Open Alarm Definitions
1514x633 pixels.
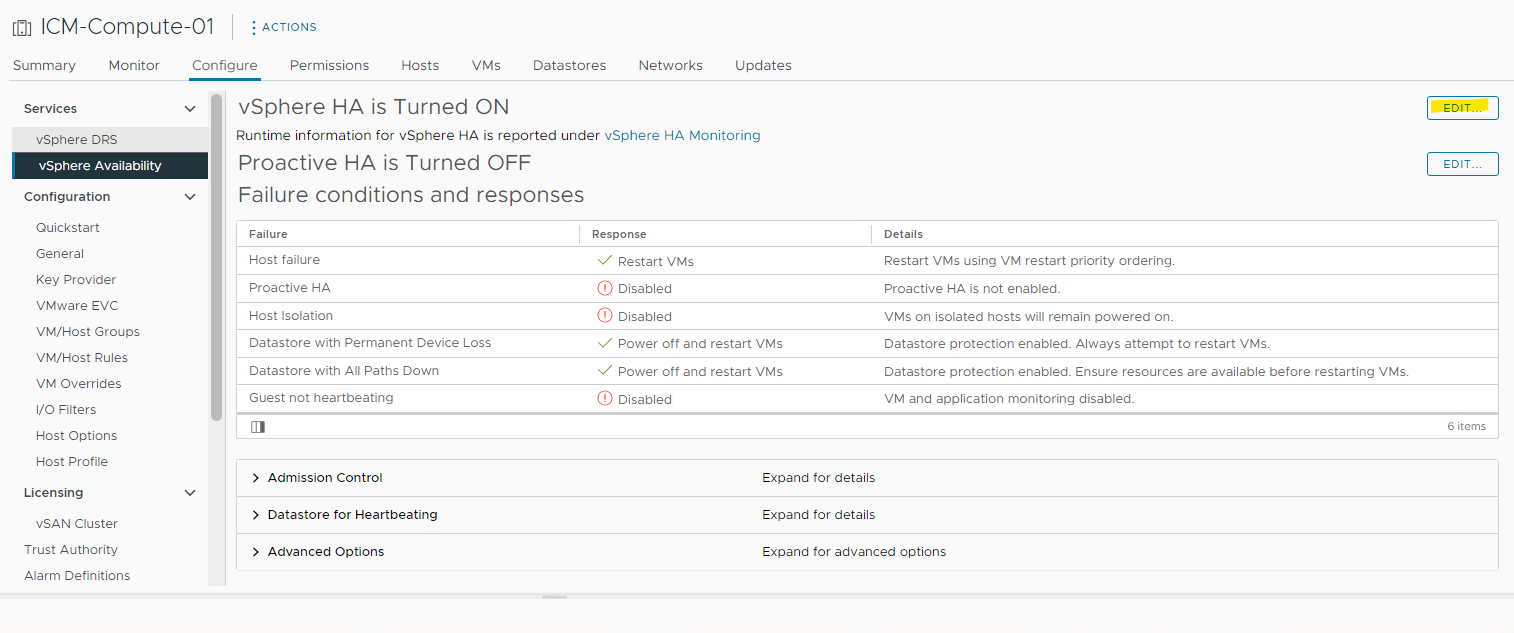[x=77, y=575]
